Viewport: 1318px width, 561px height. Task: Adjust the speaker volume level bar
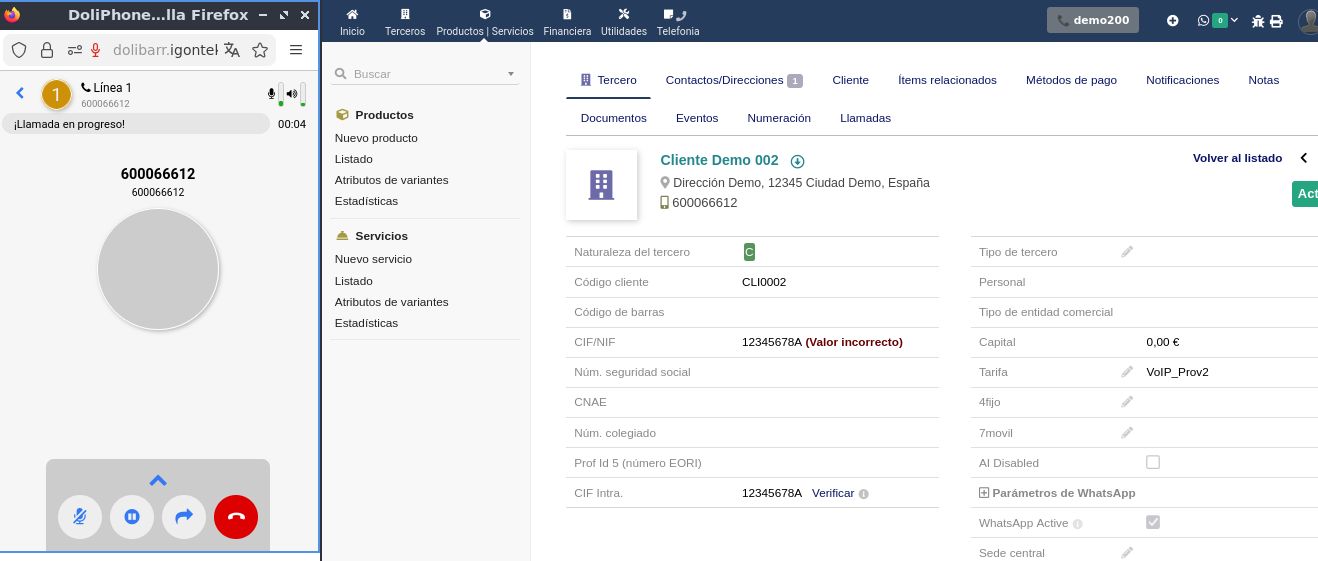point(303,94)
